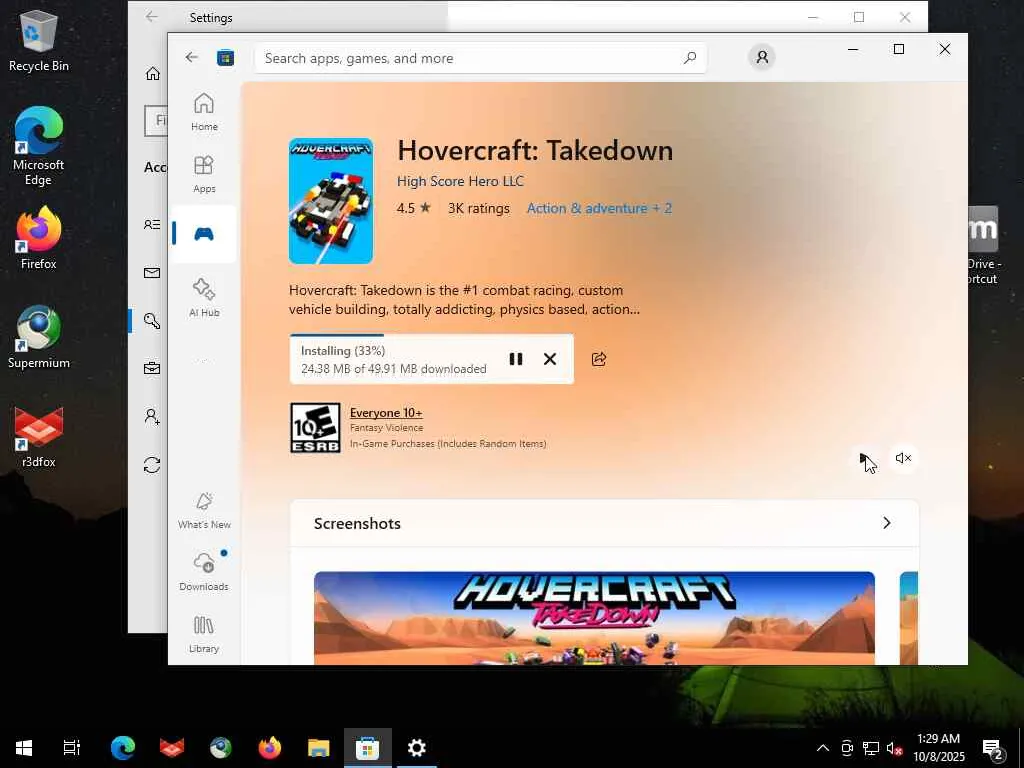The width and height of the screenshot is (1024, 768).
Task: Open the user profile account icon
Action: [762, 57]
